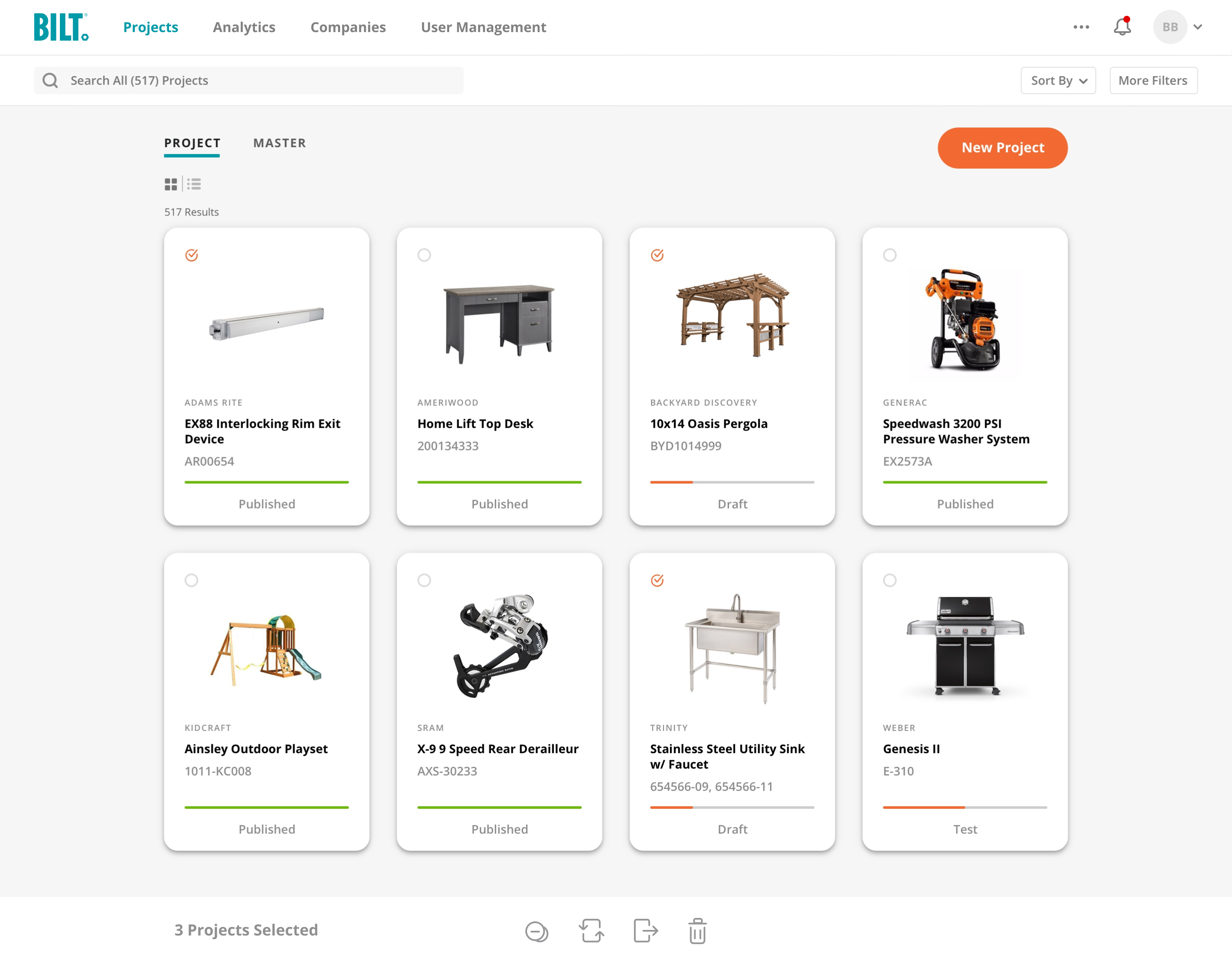Click the X-9 9 Speed Rear Derailleur title

pyautogui.click(x=498, y=749)
